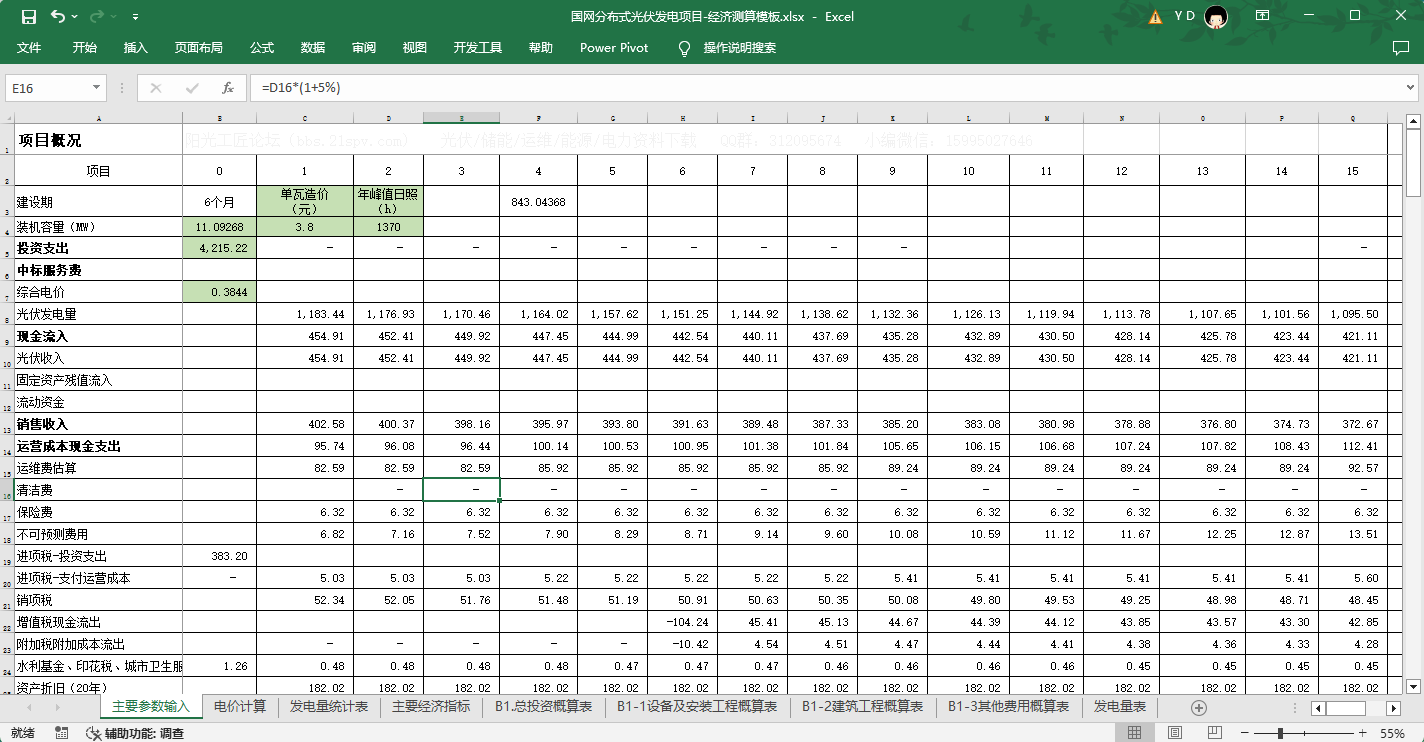Viewport: 1424px width, 742px height.
Task: Select the cell containing 843.04368
Action: pyautogui.click(x=538, y=202)
